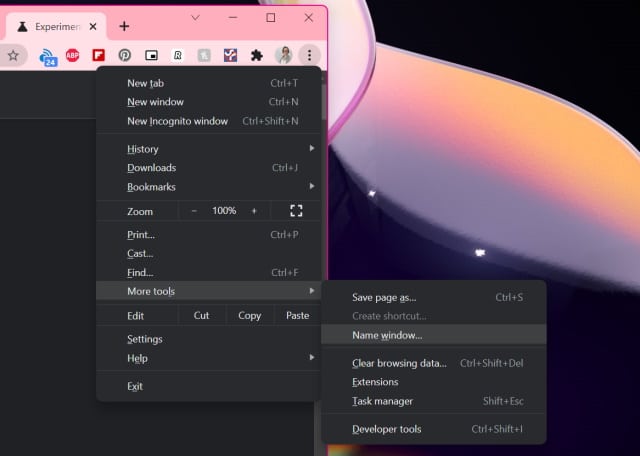This screenshot has height=456, width=640.
Task: Click the Flipboard extension icon
Action: [99, 56]
